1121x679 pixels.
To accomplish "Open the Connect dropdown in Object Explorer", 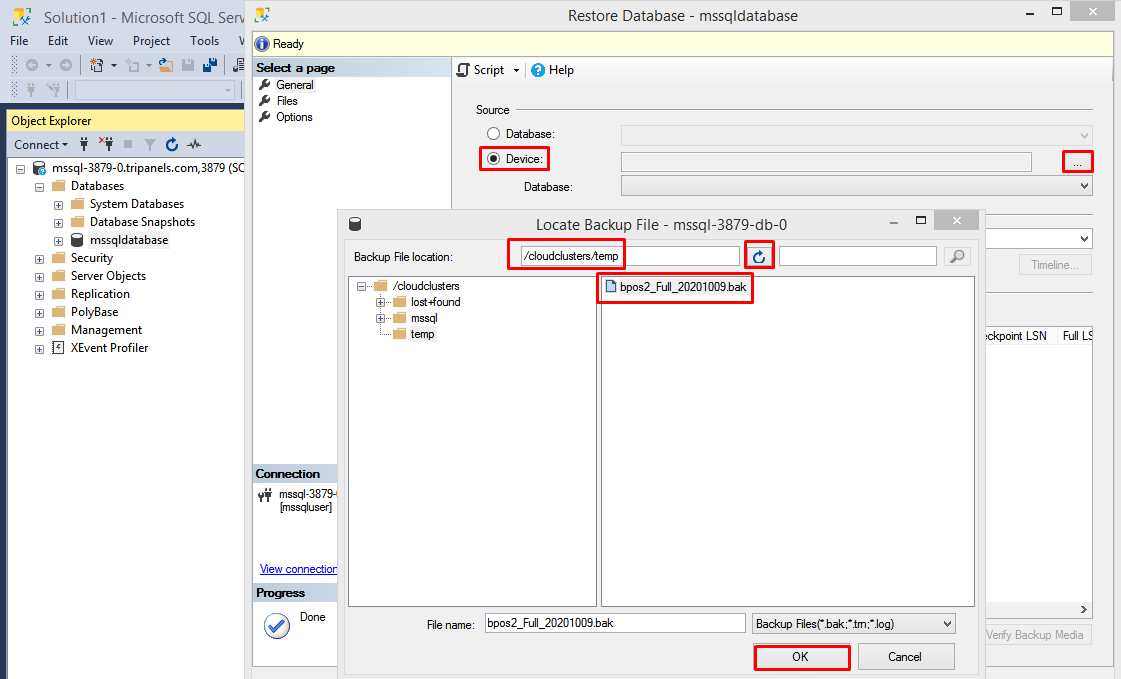I will point(41,145).
